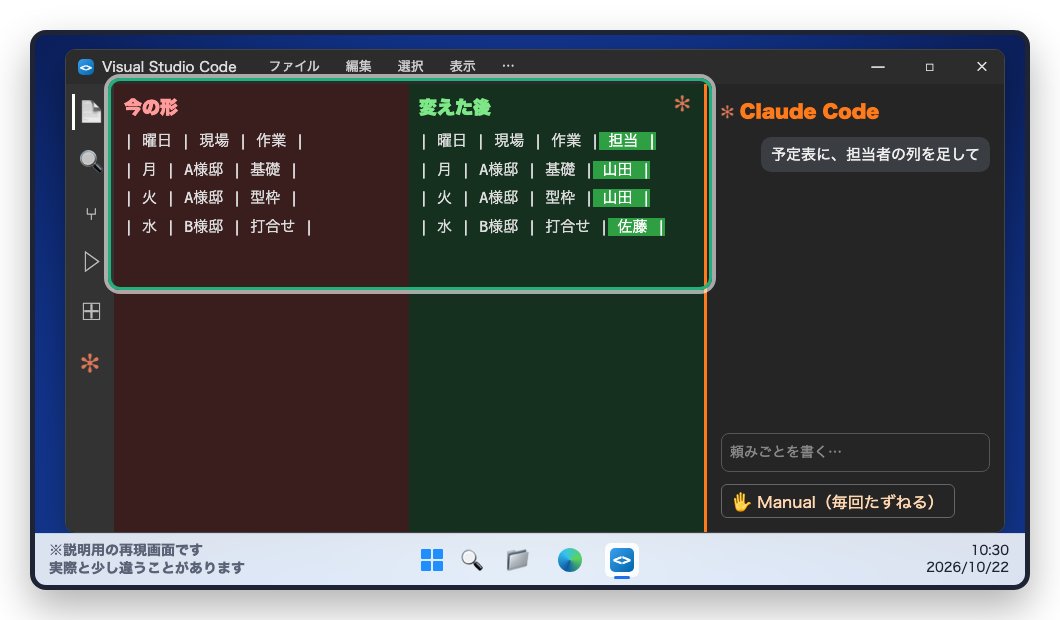Click the Visual Studio Code logo in title bar

[86, 67]
